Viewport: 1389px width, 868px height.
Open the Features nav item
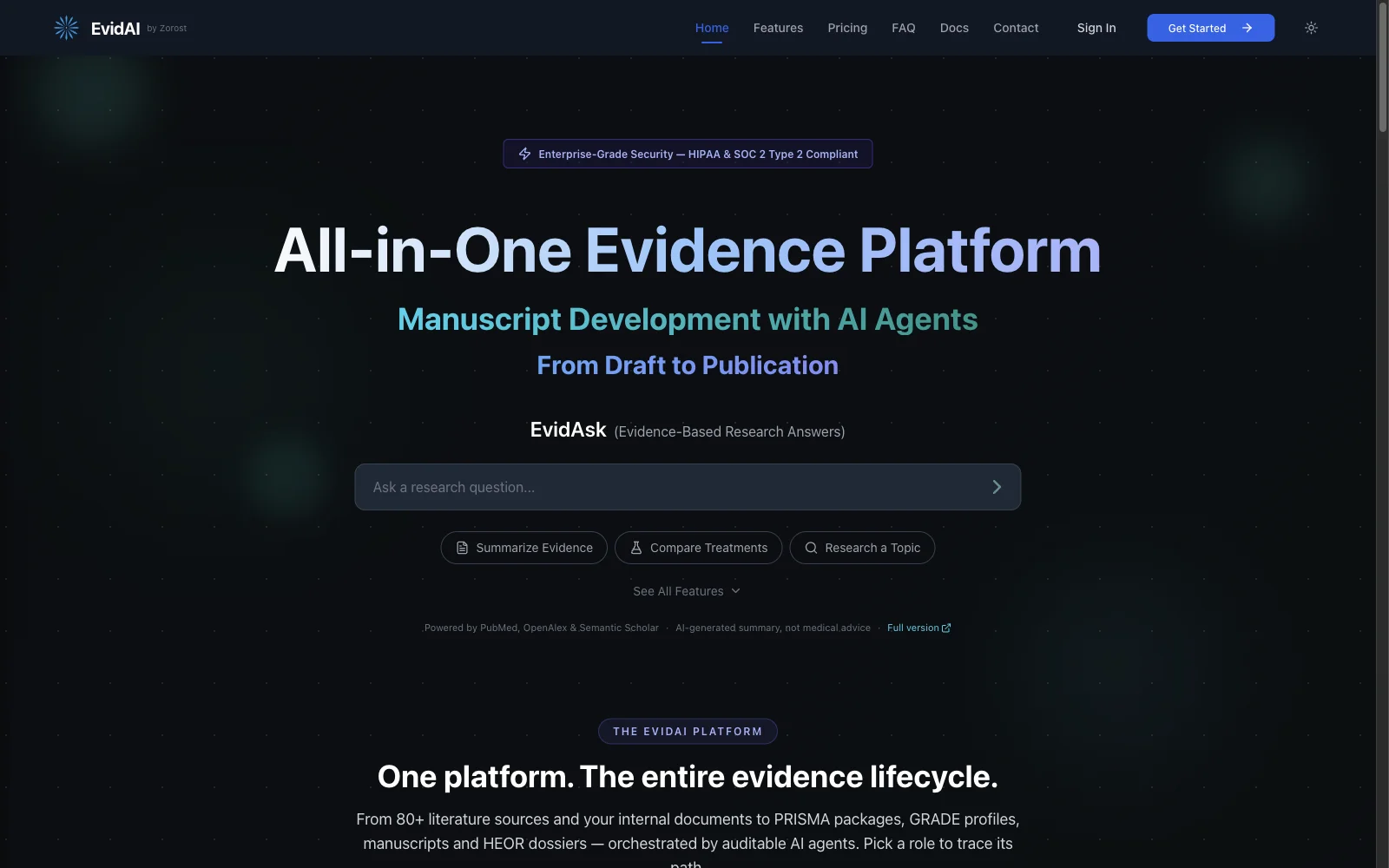[x=778, y=28]
